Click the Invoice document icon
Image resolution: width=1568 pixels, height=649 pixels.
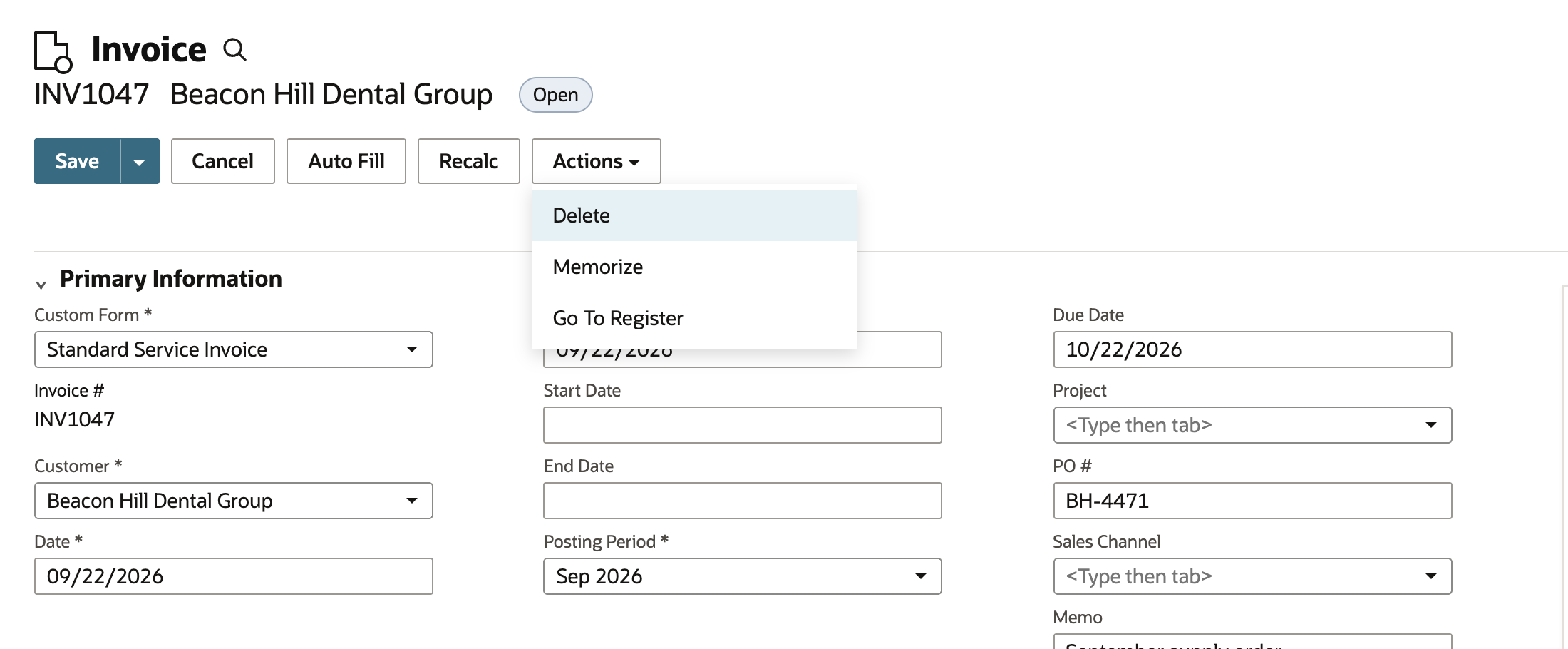[53, 51]
